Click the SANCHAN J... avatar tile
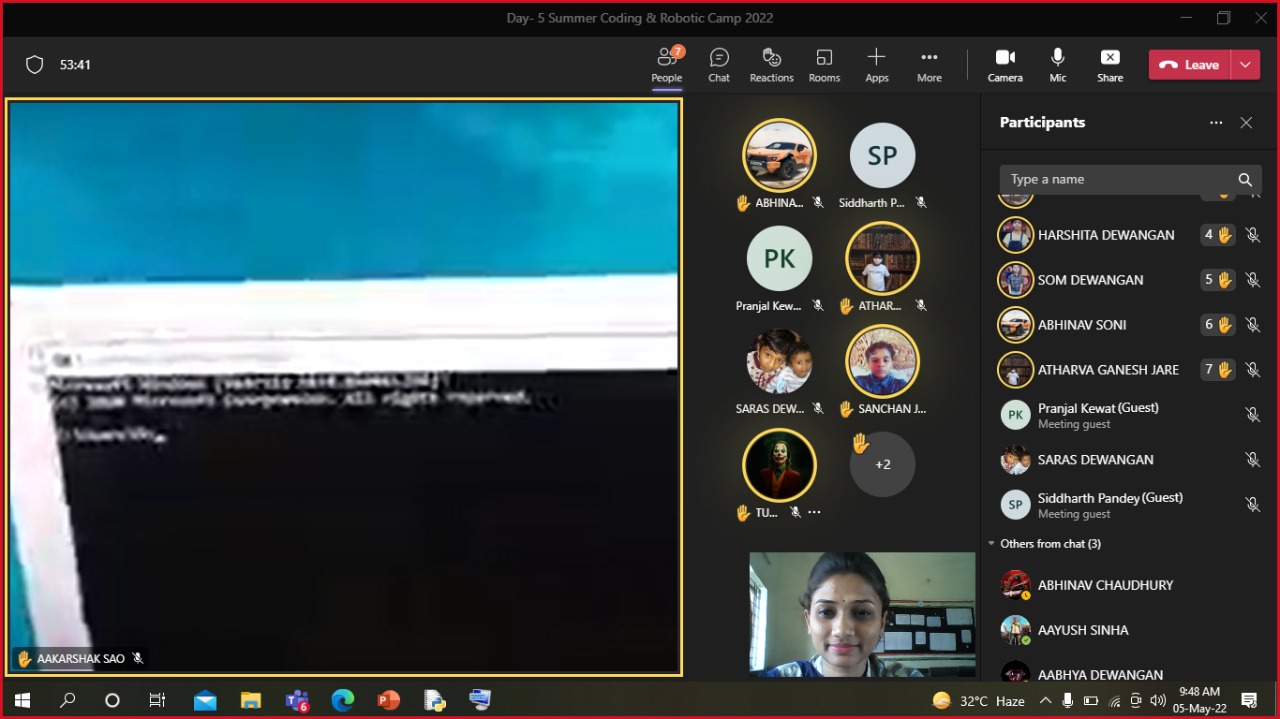Screen dimensions: 1280x719 point(882,362)
